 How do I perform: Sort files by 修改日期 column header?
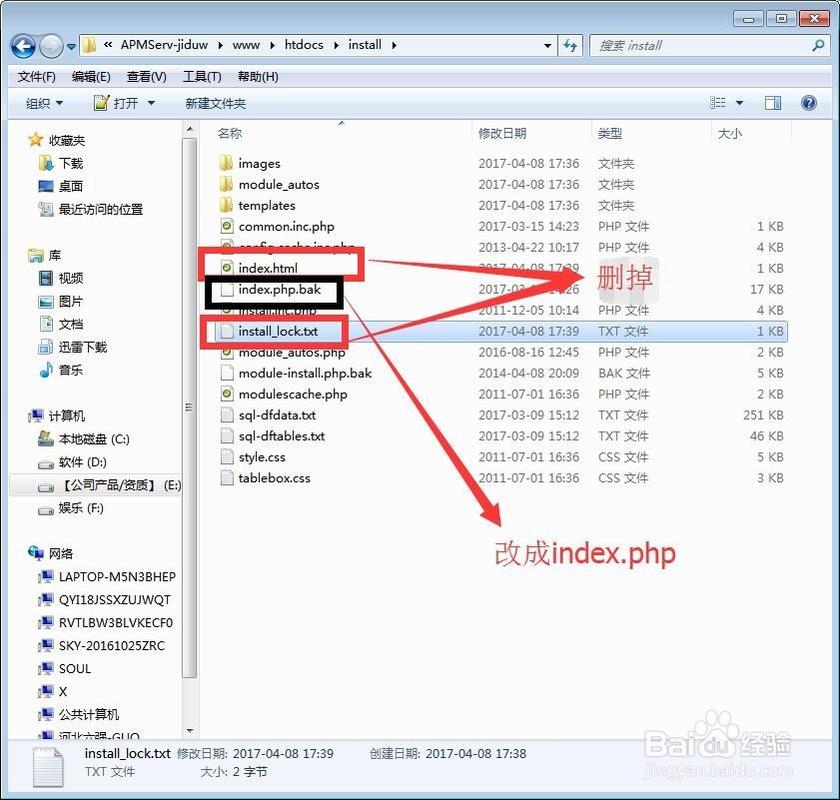pos(502,133)
